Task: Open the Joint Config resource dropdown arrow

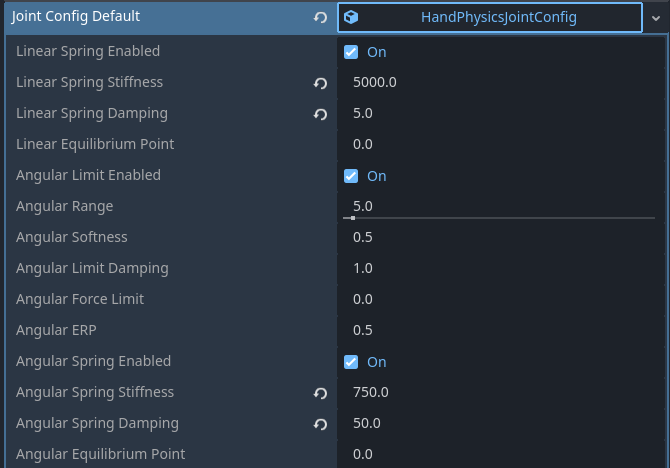Action: 654,18
